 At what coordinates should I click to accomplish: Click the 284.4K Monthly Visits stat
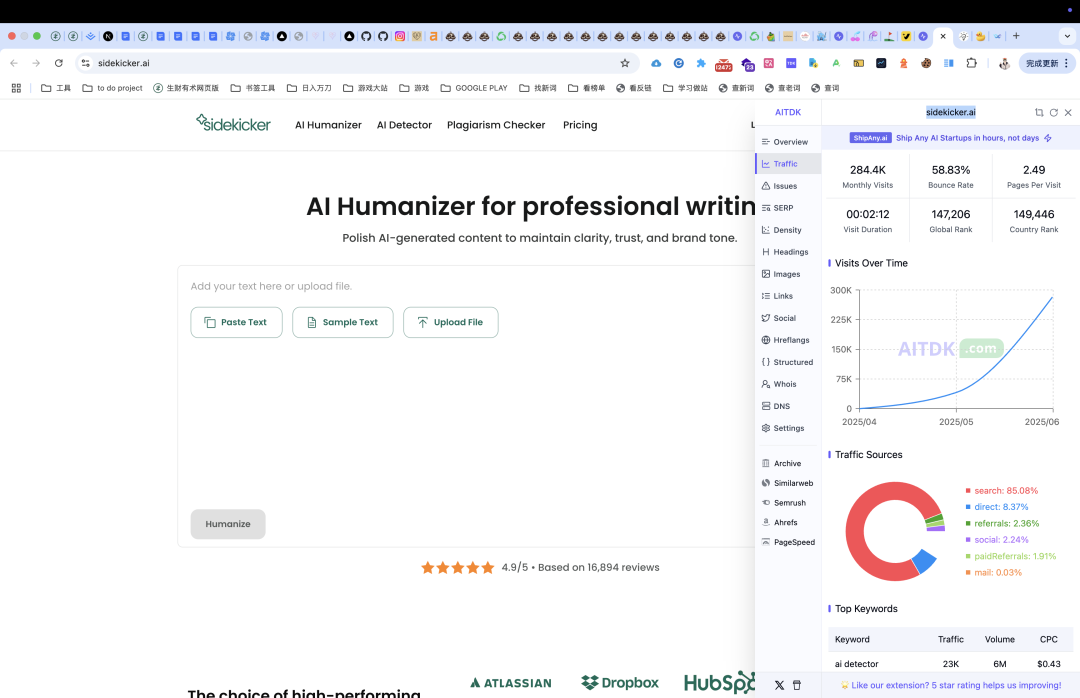(x=868, y=176)
